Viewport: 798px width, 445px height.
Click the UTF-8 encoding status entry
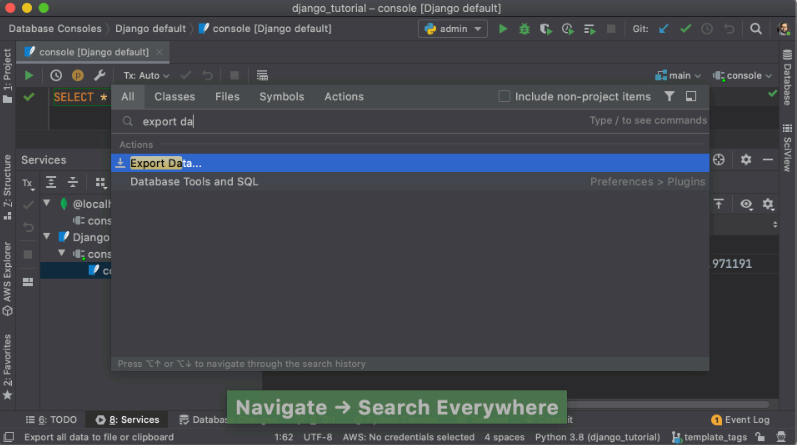click(x=318, y=437)
